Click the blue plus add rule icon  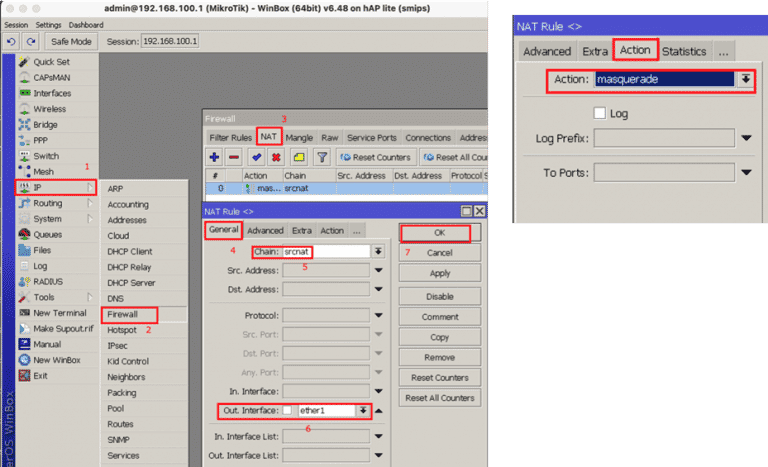214,157
